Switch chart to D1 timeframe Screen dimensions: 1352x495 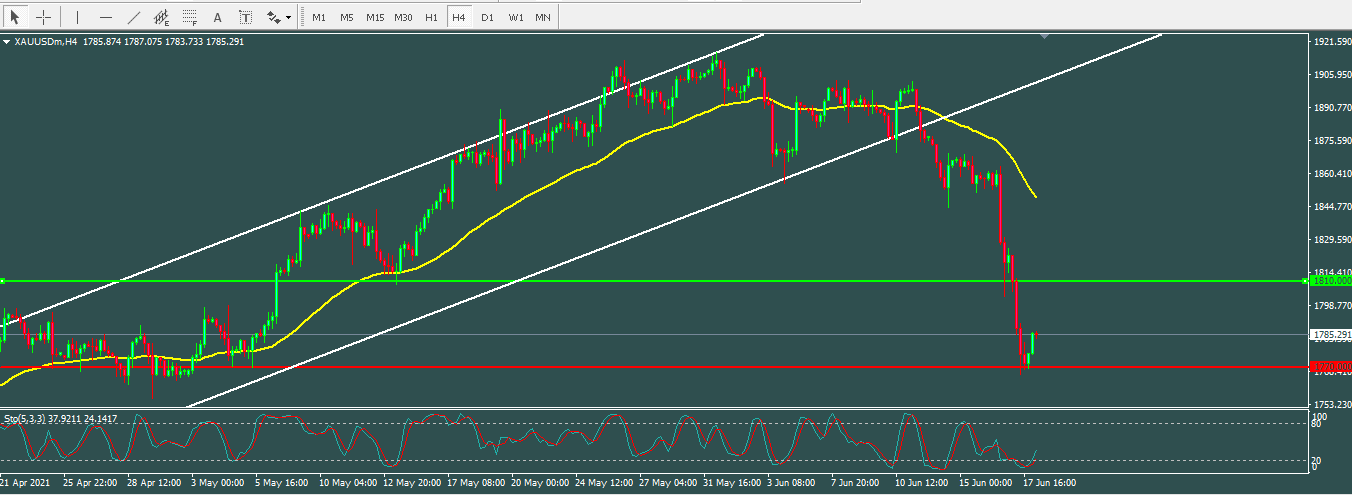point(487,17)
